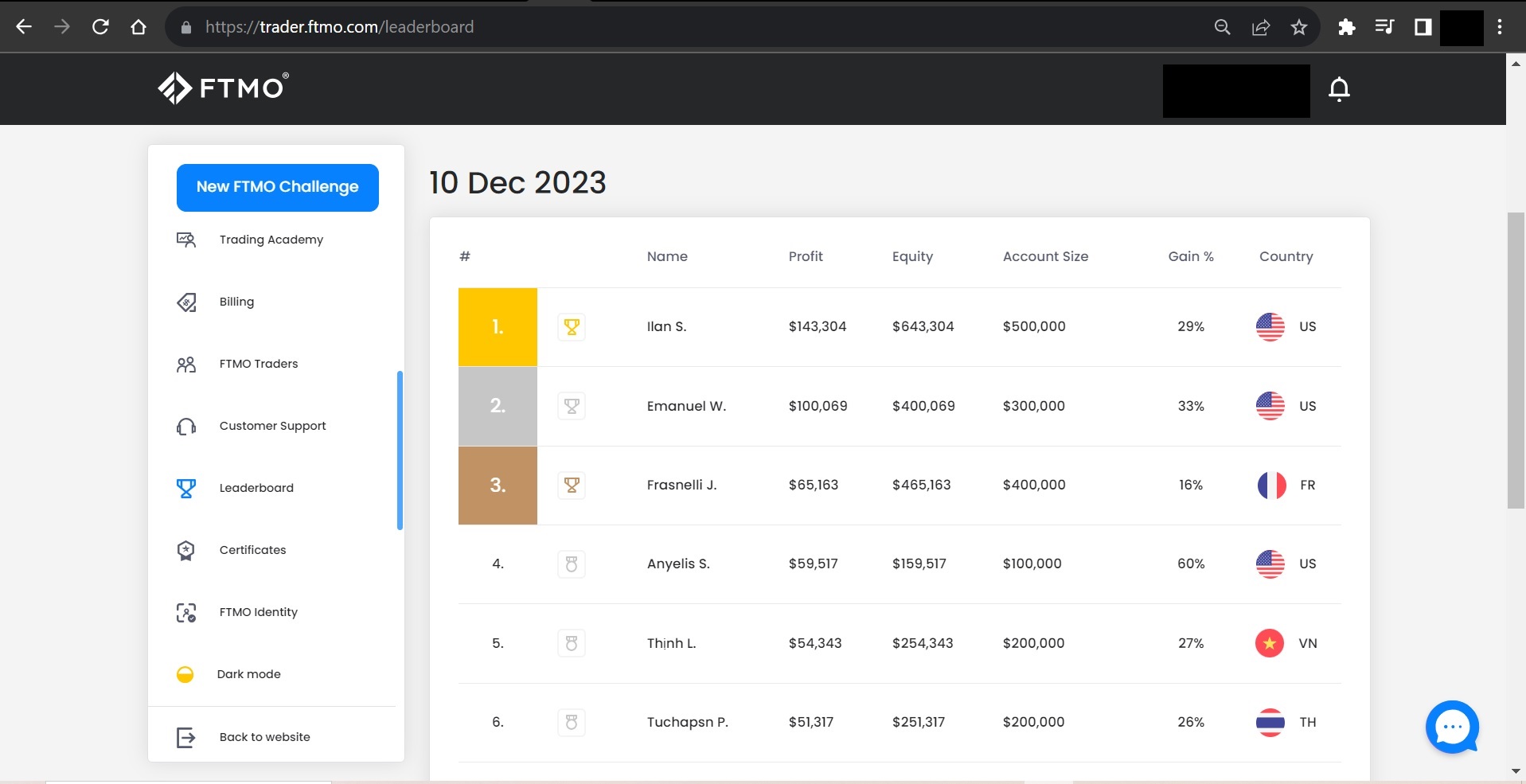Bookmark this page with the star icon

point(1299,27)
